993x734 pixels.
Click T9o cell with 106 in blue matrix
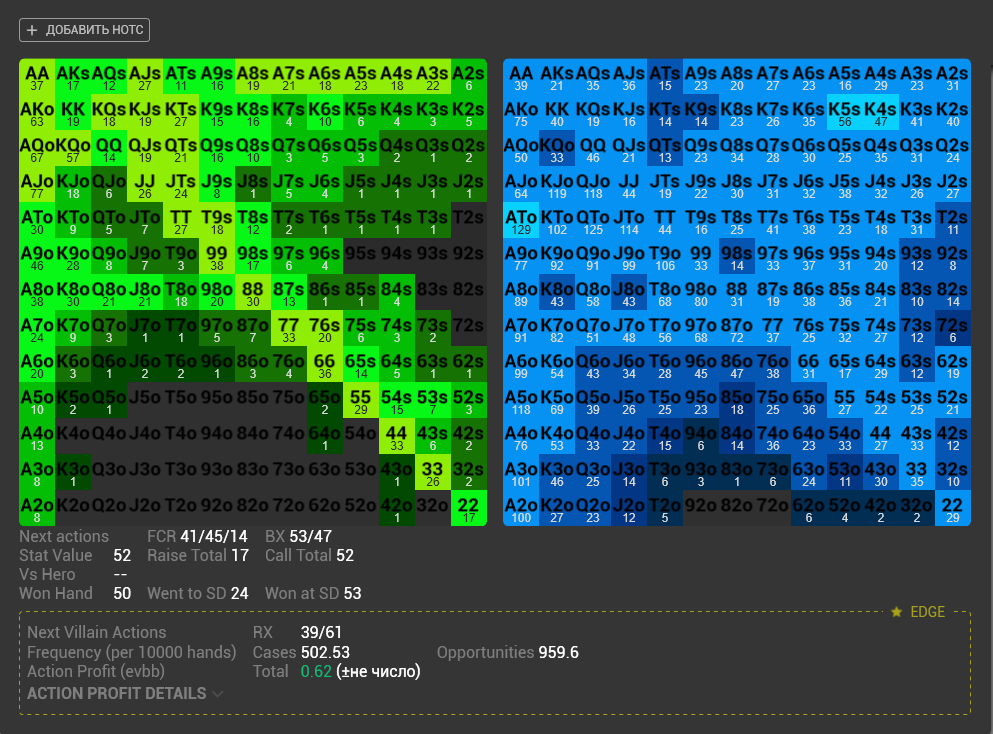tap(665, 256)
